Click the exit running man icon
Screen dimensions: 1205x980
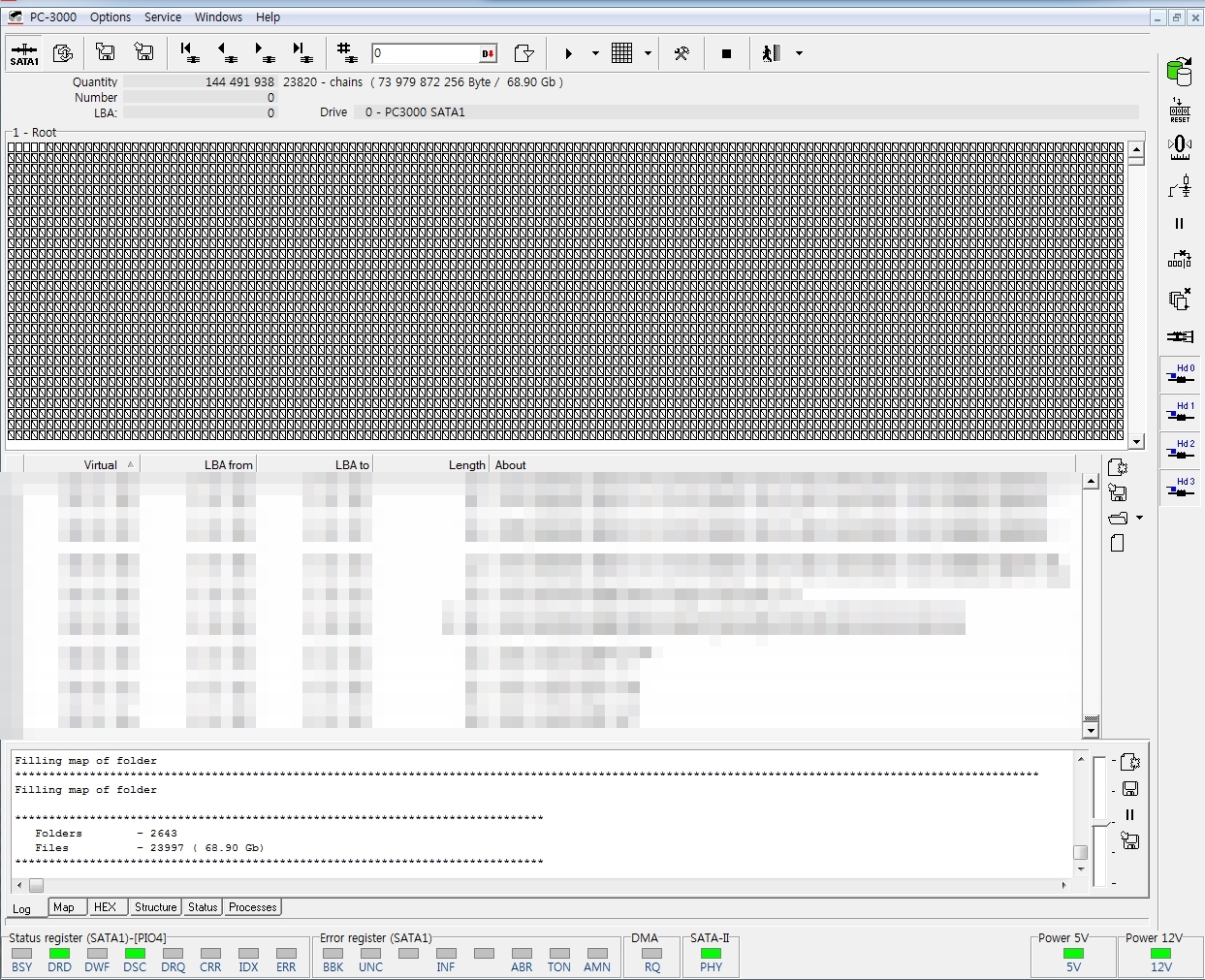[771, 53]
